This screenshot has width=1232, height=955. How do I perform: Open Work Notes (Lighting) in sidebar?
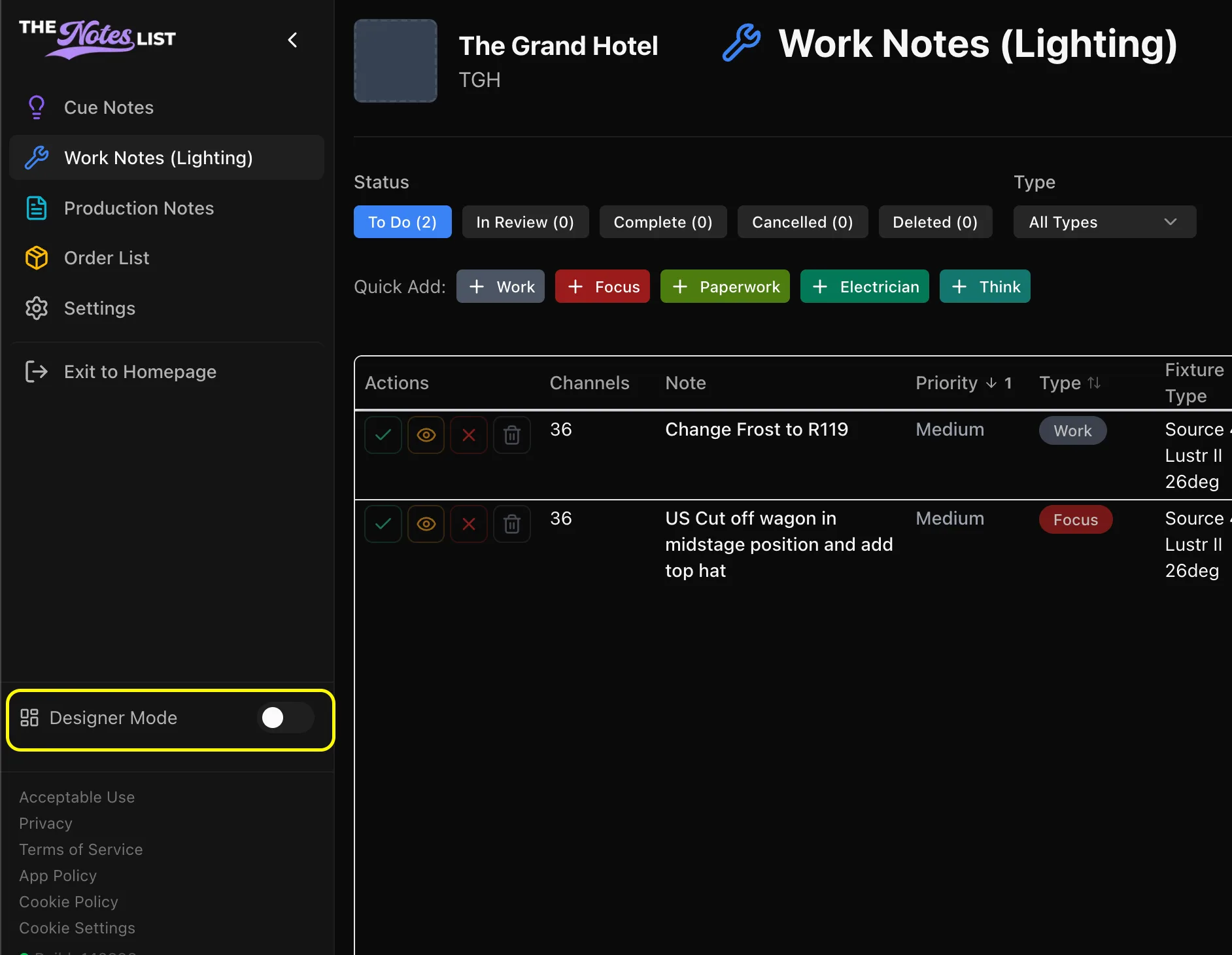[167, 158]
